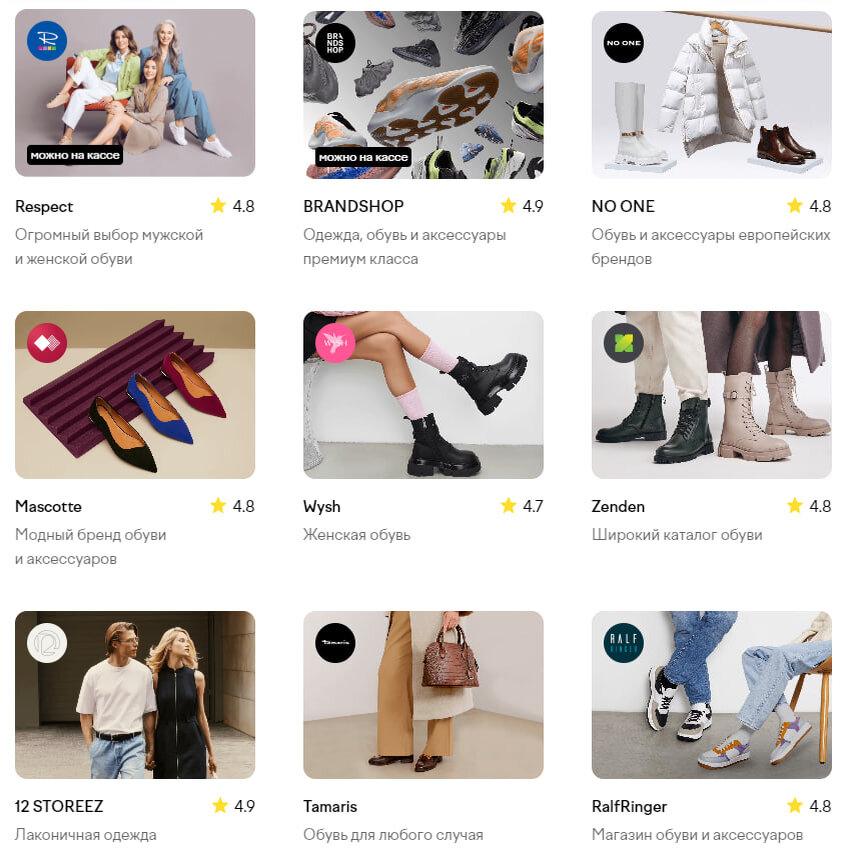Click the blue Respect brand logo badge
The height and width of the screenshot is (850, 853).
(x=47, y=41)
